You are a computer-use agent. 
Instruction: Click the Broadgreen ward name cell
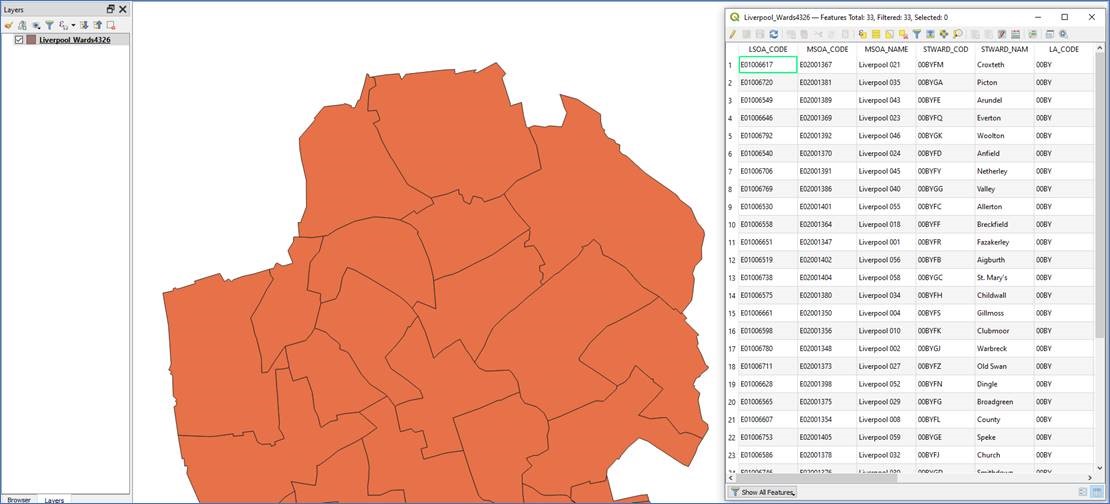1005,401
